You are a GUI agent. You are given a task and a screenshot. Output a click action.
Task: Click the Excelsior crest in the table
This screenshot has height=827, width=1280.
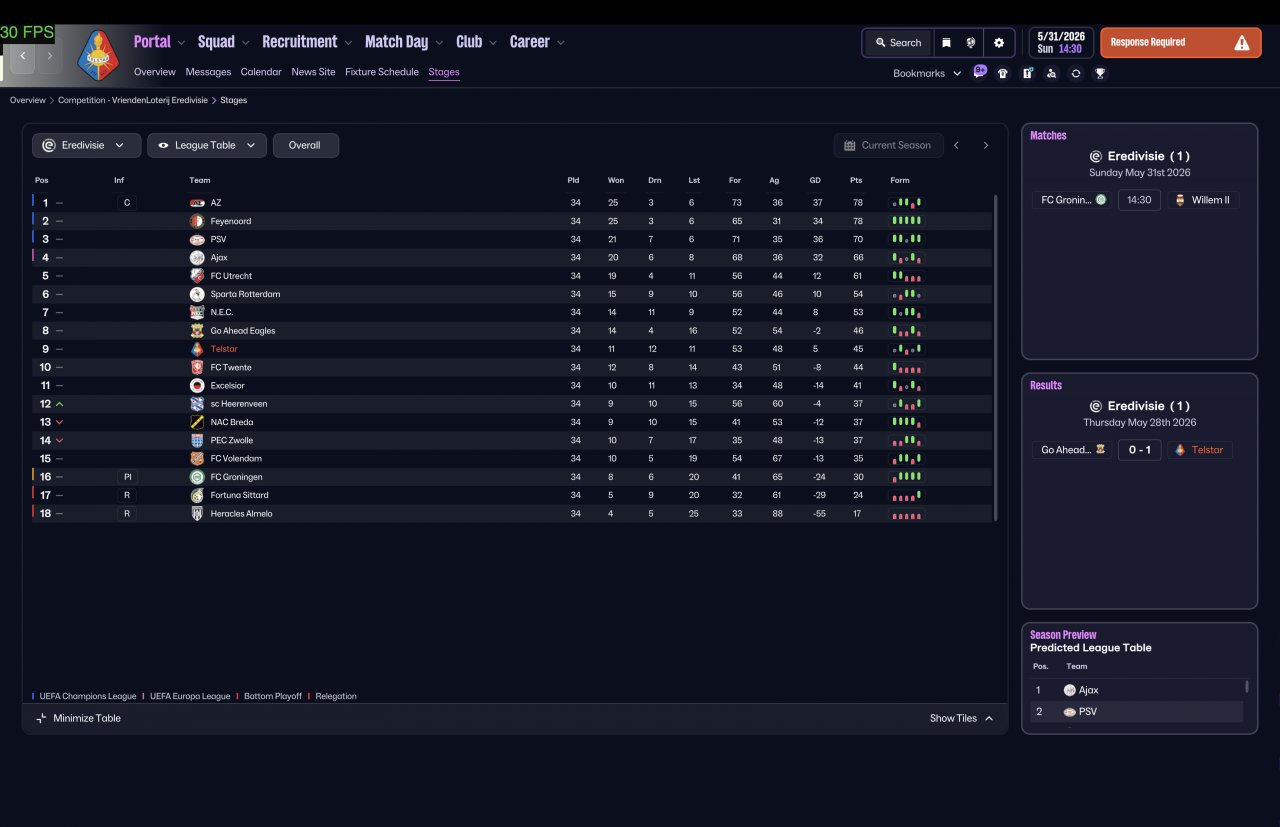[197, 385]
